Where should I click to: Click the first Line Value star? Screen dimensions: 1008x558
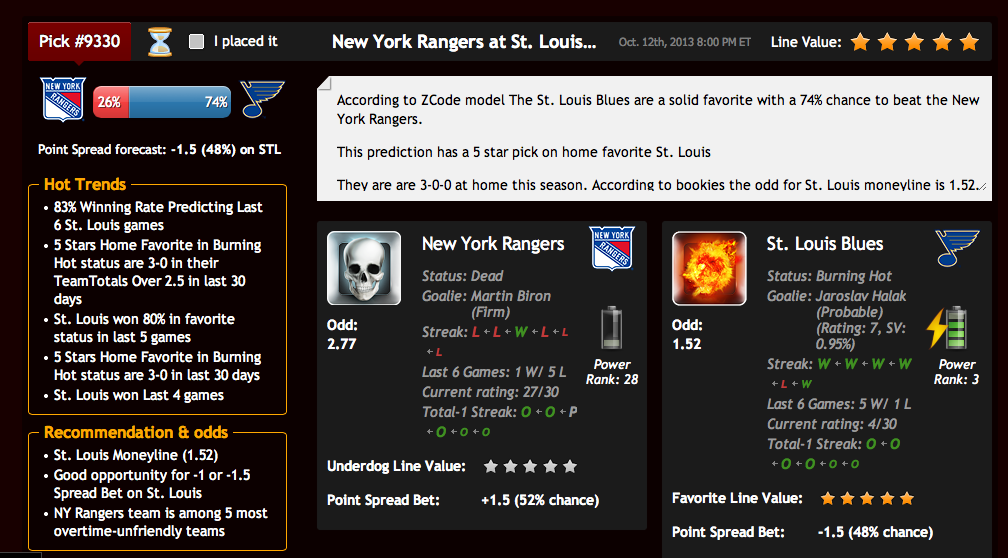pyautogui.click(x=860, y=42)
